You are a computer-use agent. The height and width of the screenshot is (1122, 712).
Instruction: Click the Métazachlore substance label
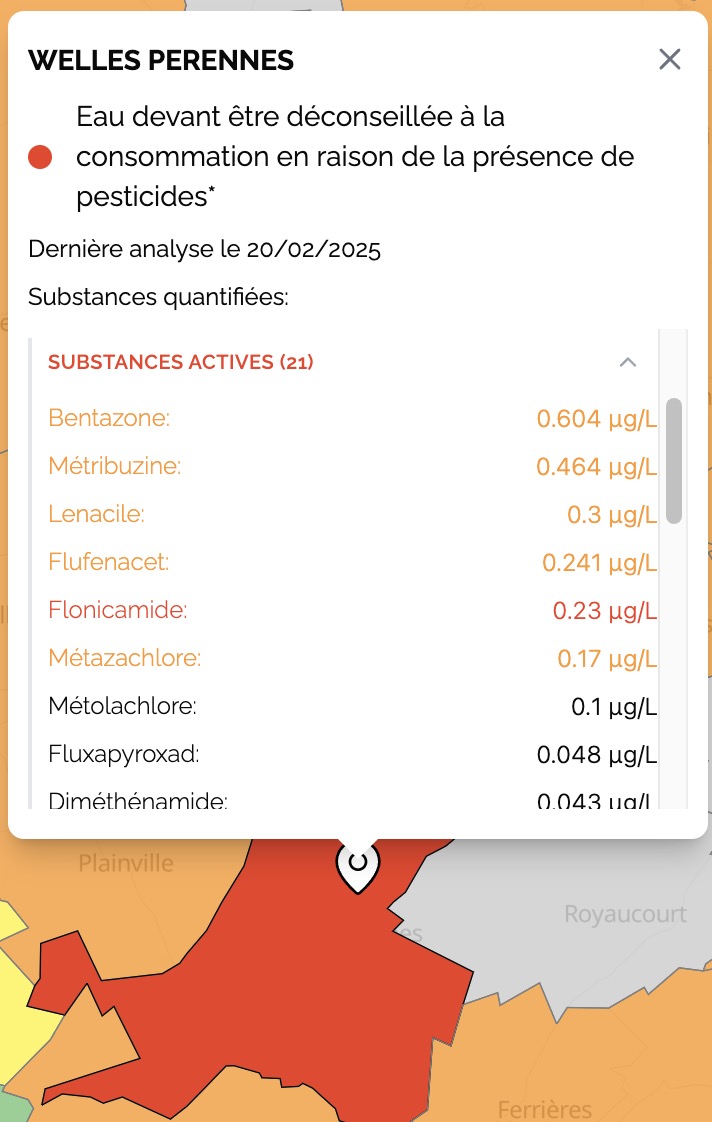pyautogui.click(x=124, y=658)
